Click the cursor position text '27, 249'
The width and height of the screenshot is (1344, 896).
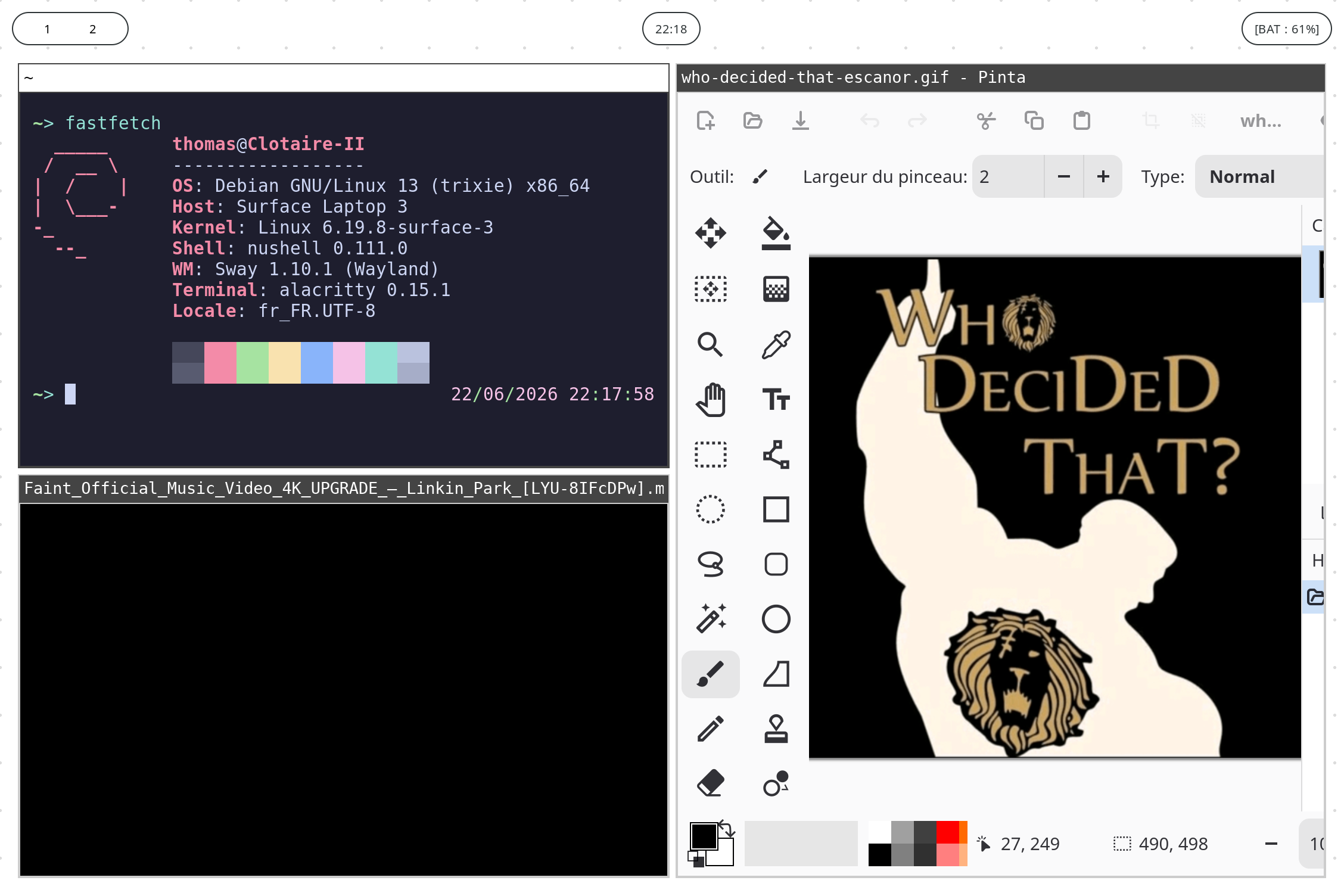click(1030, 844)
